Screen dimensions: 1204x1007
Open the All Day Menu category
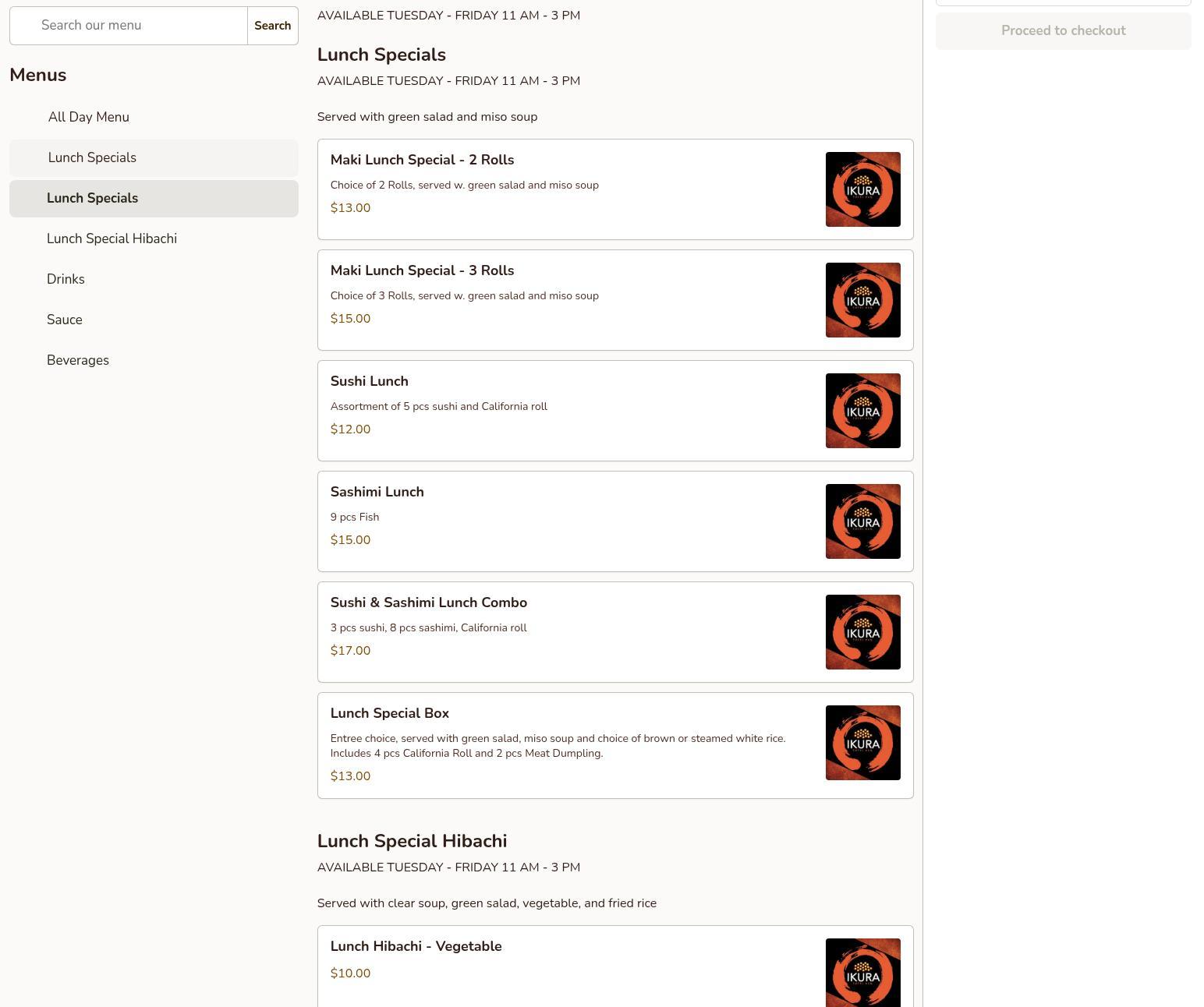tap(88, 117)
